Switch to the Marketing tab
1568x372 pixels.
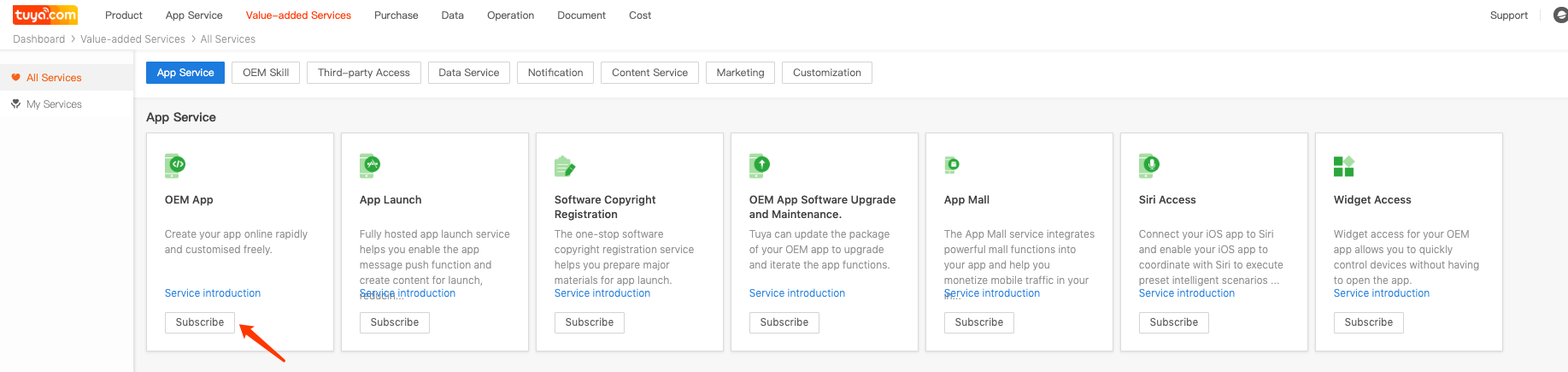(741, 73)
